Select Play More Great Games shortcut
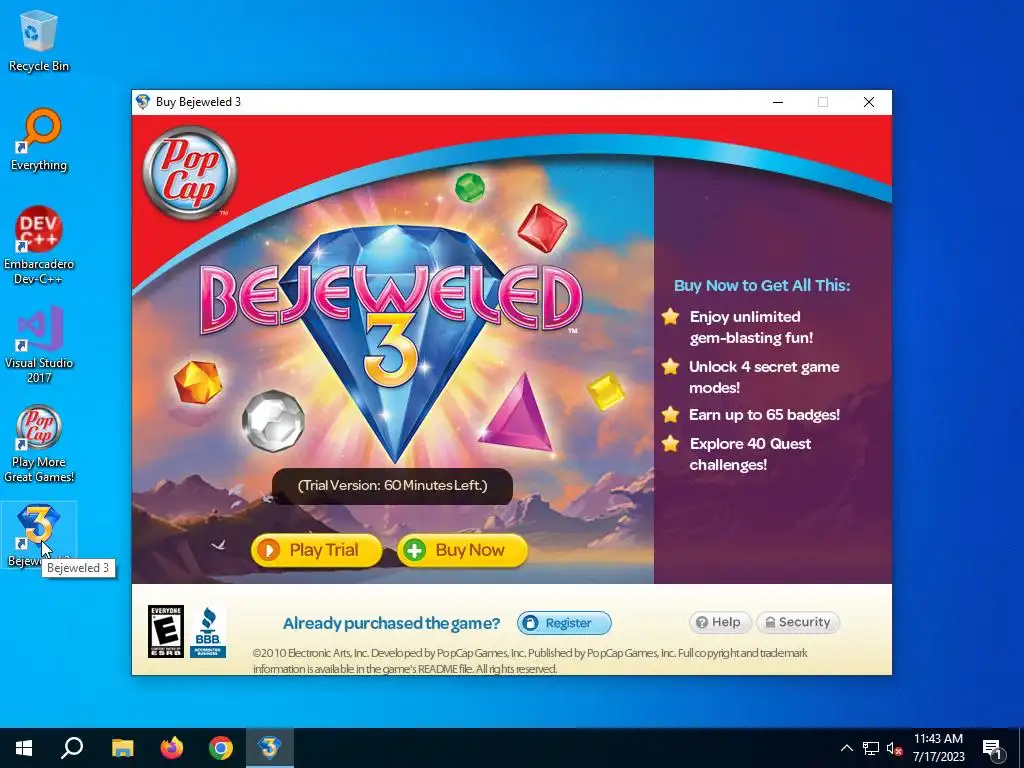Viewport: 1024px width, 768px height. point(39,444)
